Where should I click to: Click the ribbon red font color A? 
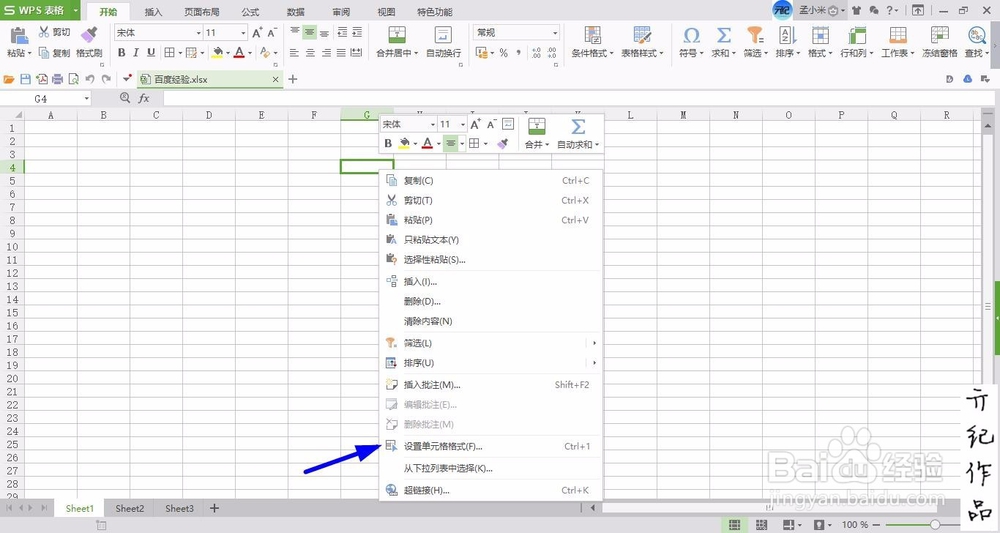click(x=239, y=53)
